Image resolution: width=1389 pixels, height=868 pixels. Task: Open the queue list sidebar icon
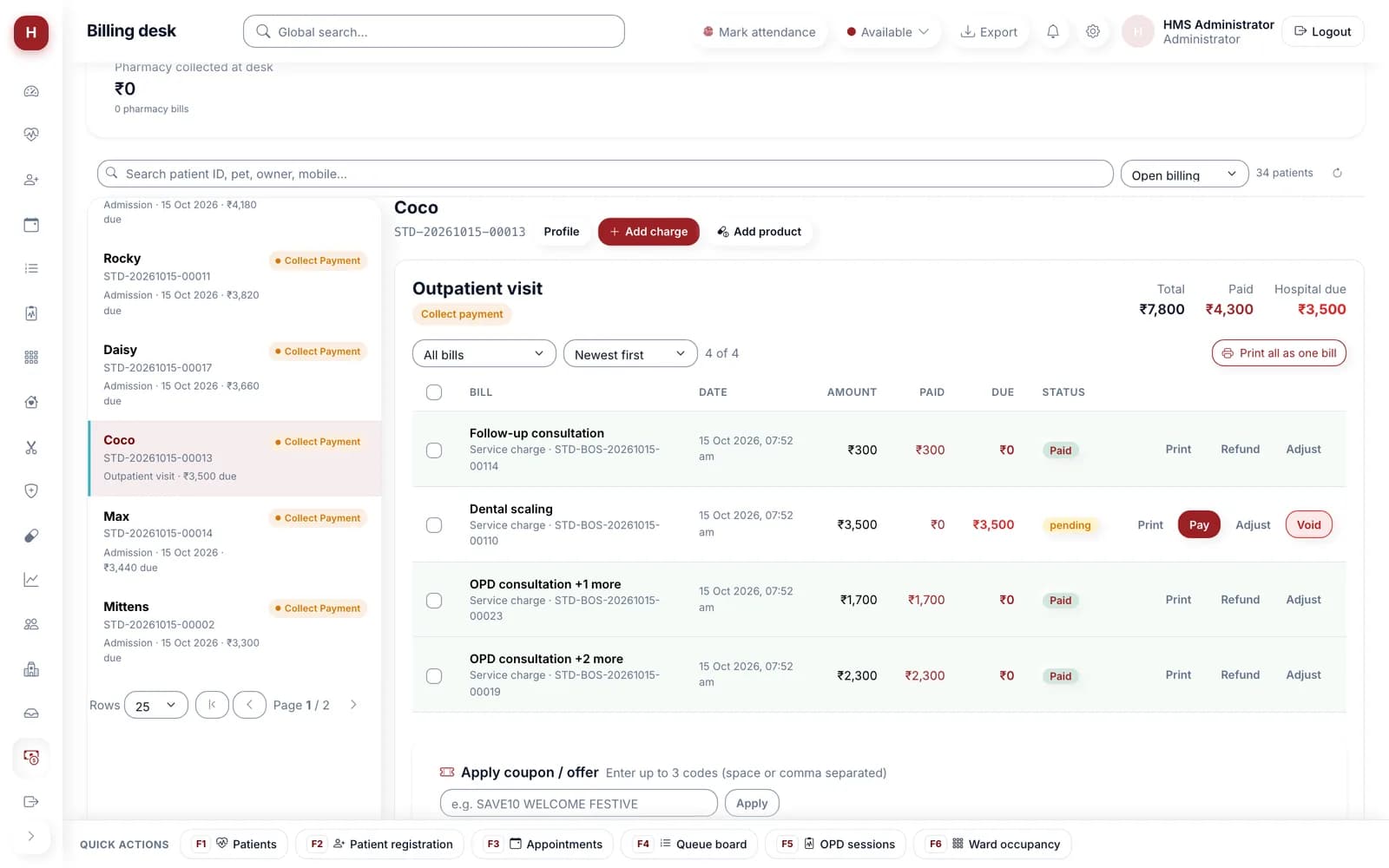[x=31, y=268]
